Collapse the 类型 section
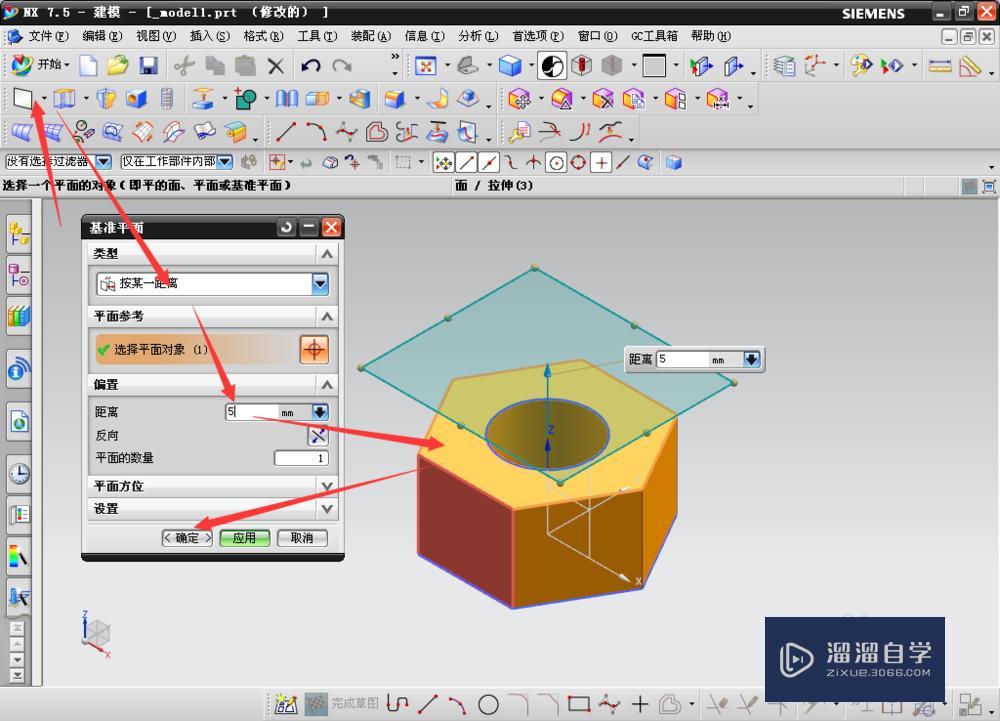 click(327, 254)
